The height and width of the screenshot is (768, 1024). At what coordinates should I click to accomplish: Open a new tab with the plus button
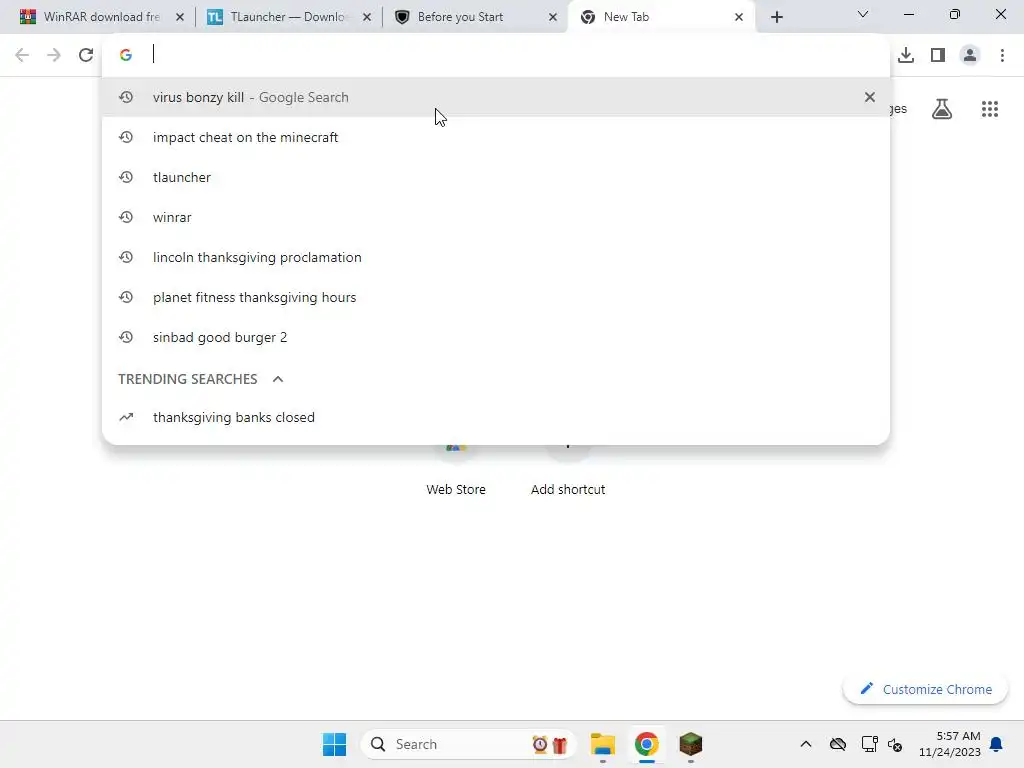[x=776, y=17]
